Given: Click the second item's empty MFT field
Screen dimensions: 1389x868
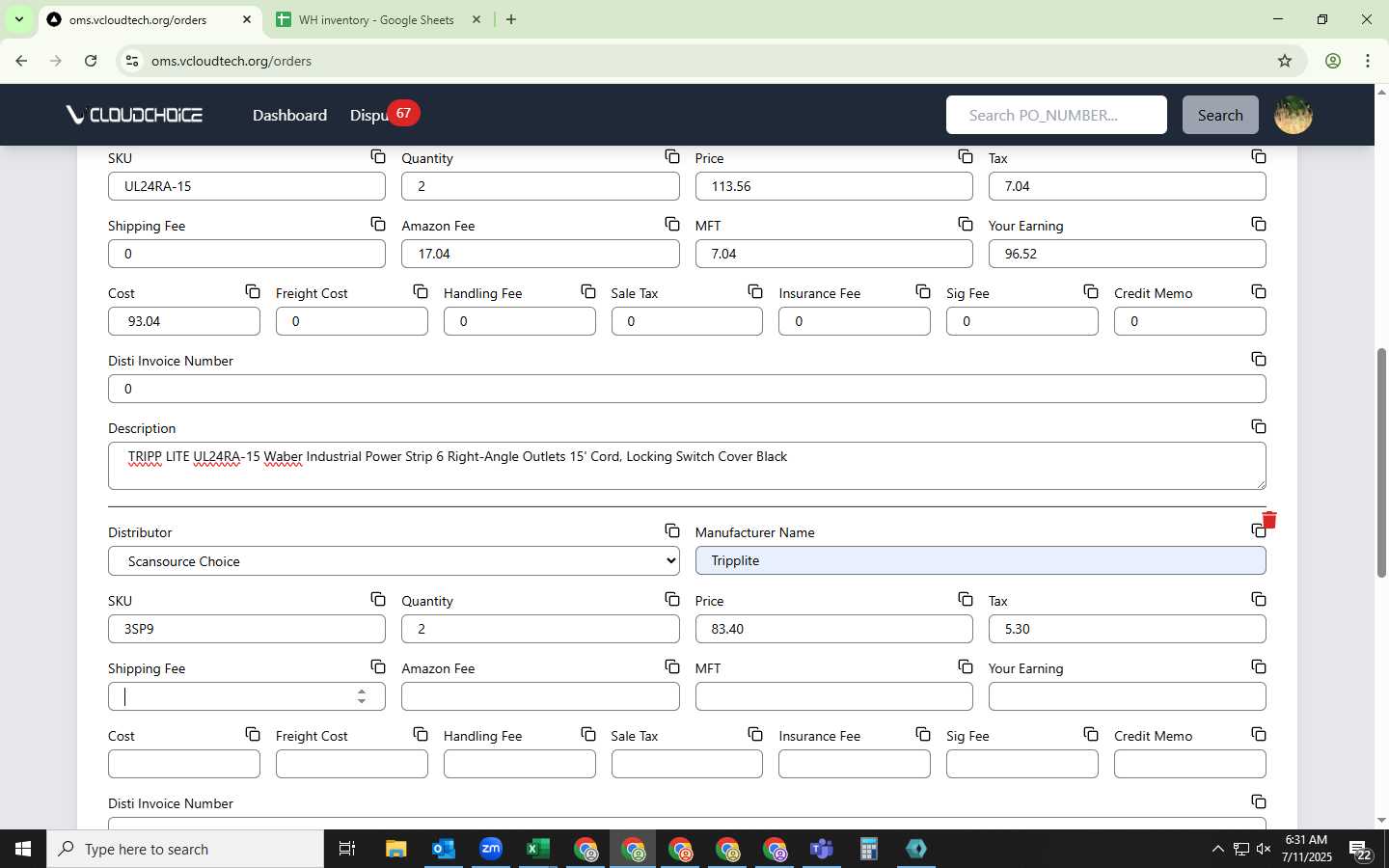Looking at the screenshot, I should coord(833,696).
